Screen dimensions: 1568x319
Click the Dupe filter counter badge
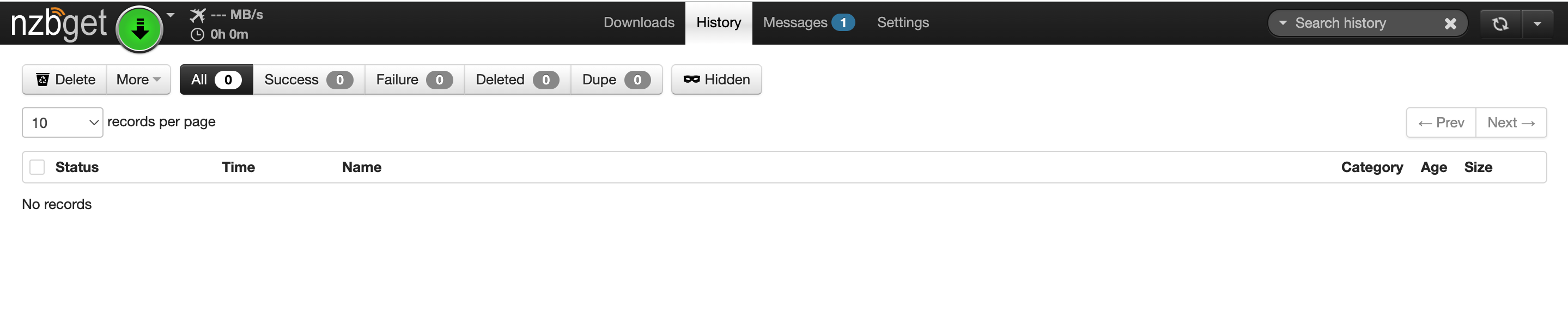(x=638, y=79)
